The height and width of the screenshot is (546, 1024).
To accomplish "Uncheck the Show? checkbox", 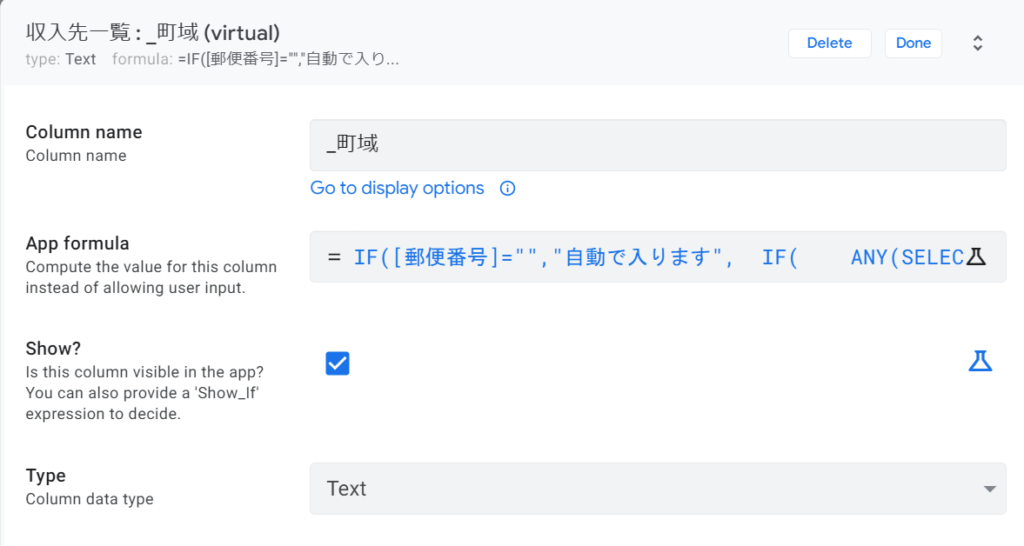I will [337, 363].
